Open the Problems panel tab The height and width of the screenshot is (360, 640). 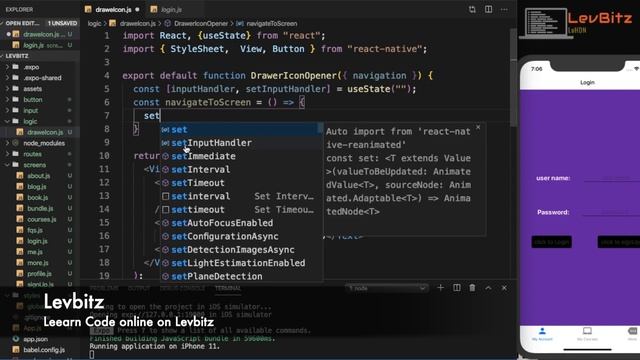[104, 288]
